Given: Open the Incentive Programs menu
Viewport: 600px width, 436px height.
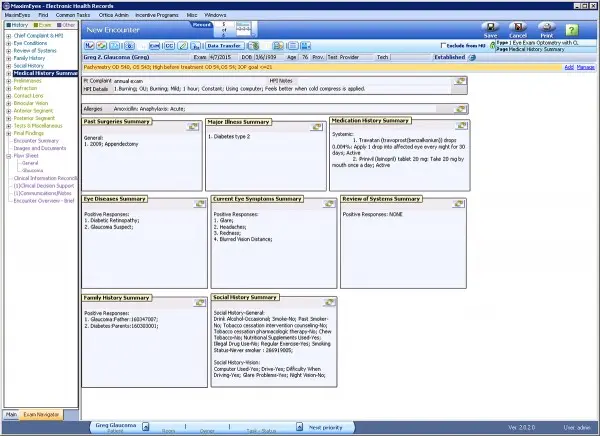Looking at the screenshot, I should tap(157, 15).
